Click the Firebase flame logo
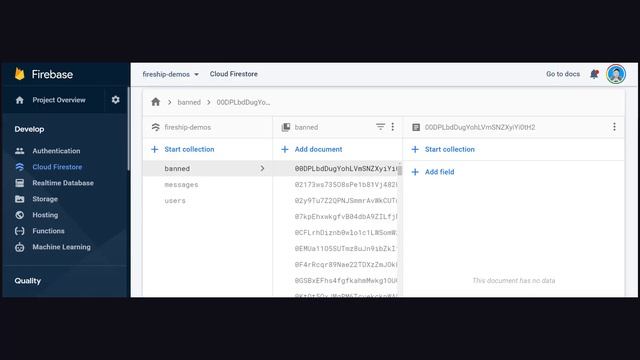The height and width of the screenshot is (360, 640). point(20,74)
